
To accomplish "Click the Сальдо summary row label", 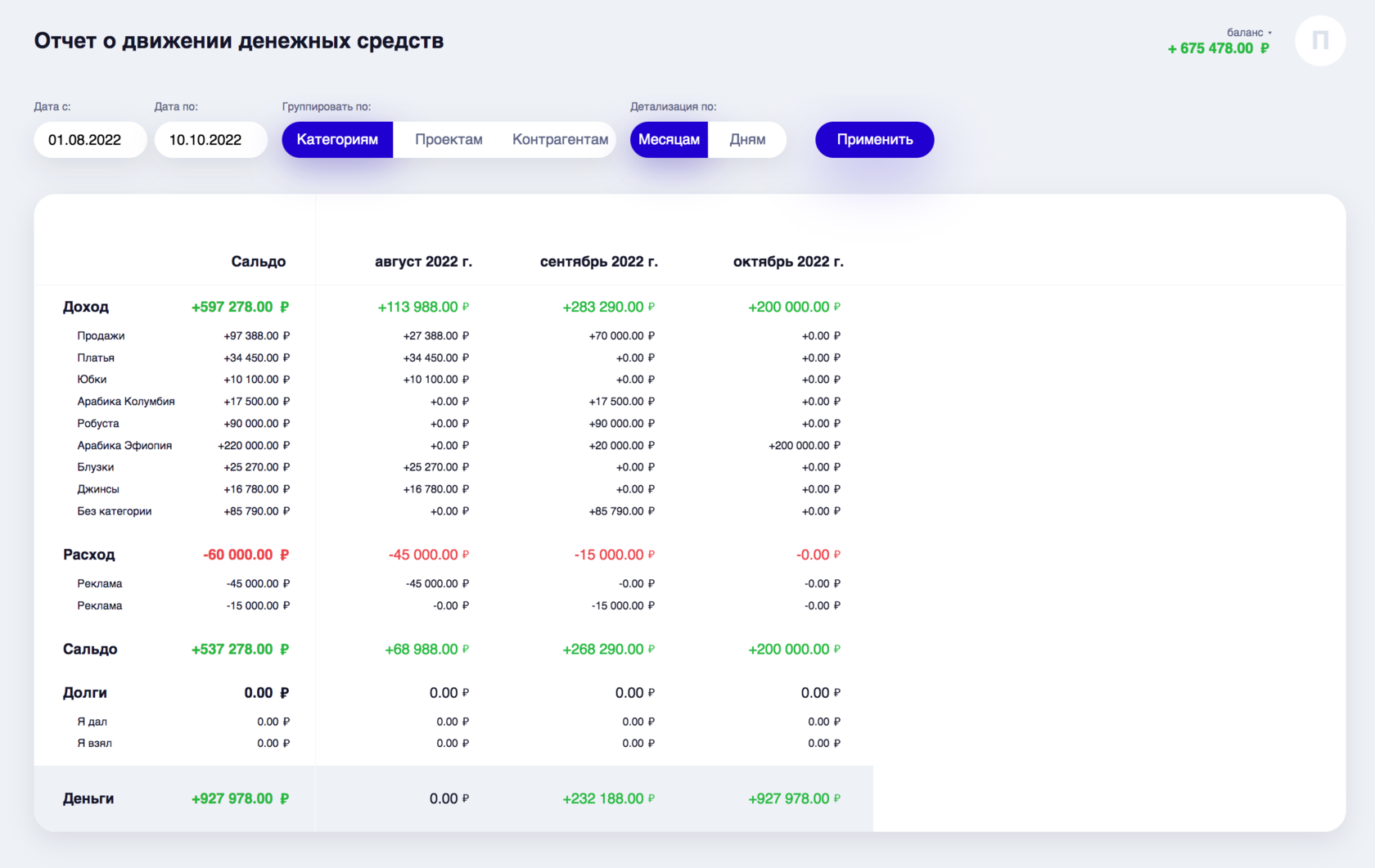I will [90, 650].
